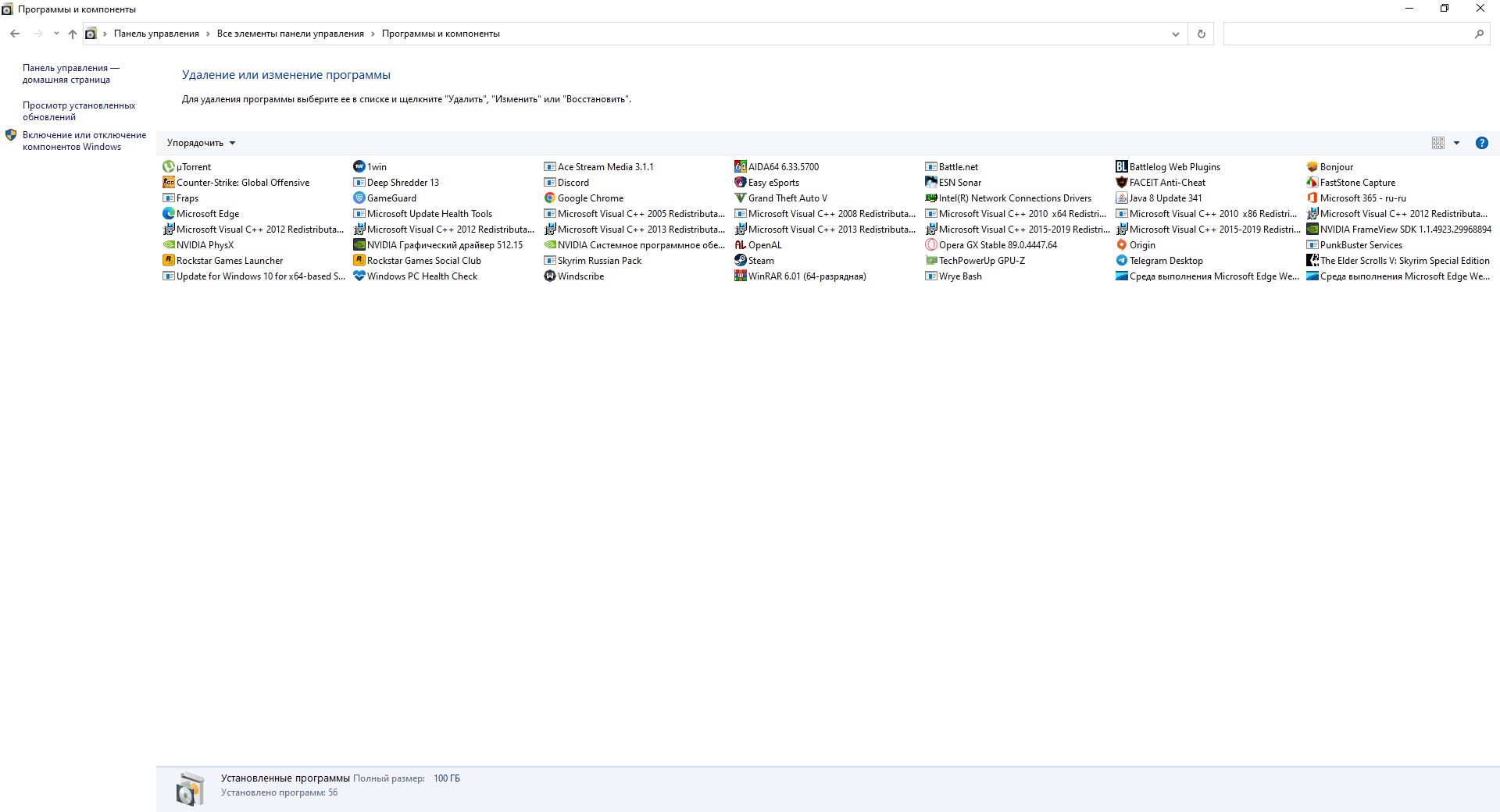This screenshot has height=812, width=1500.
Task: Expand the chevron after Все элементы панели управления
Action: point(373,34)
